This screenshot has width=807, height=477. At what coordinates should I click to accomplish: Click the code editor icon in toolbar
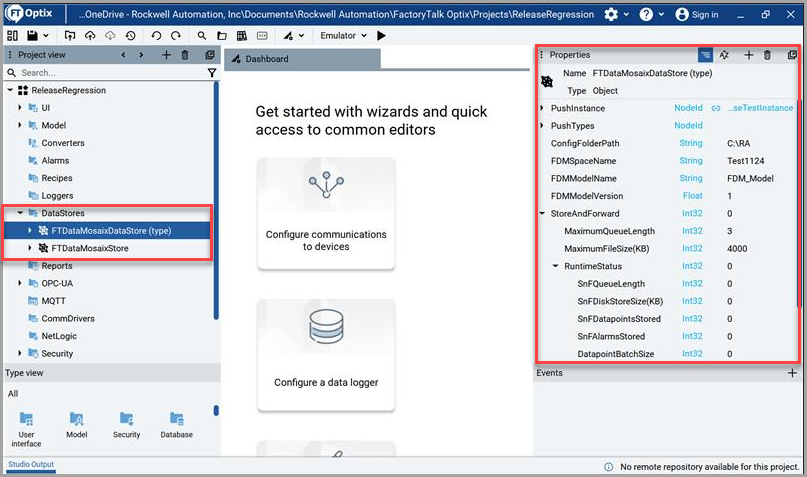tap(262, 36)
